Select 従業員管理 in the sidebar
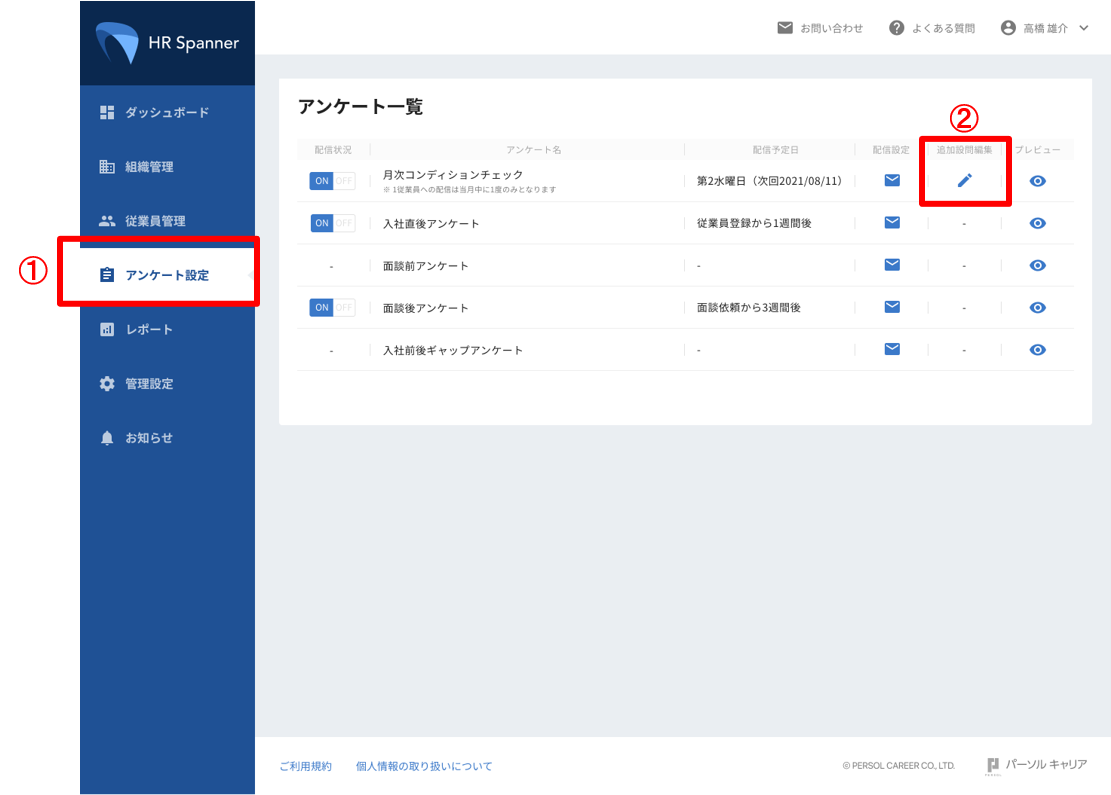 pyautogui.click(x=155, y=221)
